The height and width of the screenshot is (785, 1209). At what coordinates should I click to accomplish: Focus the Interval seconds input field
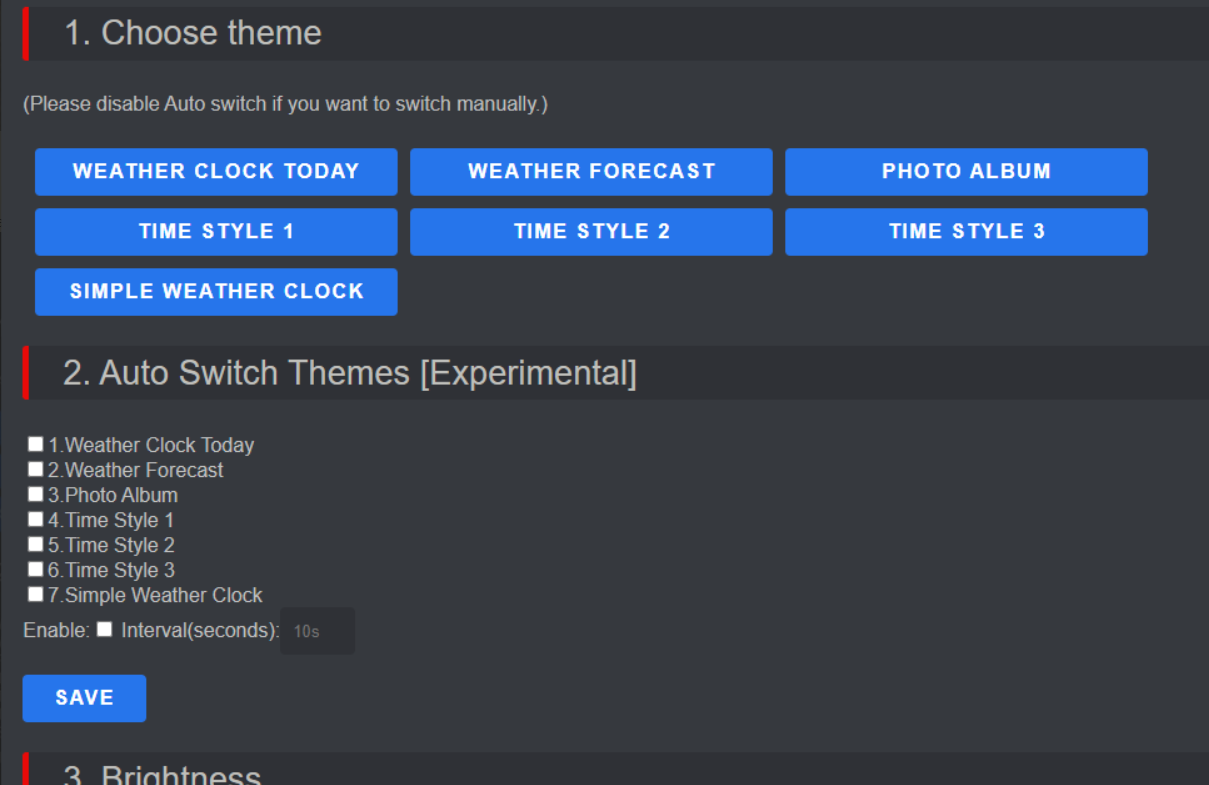[x=318, y=631]
